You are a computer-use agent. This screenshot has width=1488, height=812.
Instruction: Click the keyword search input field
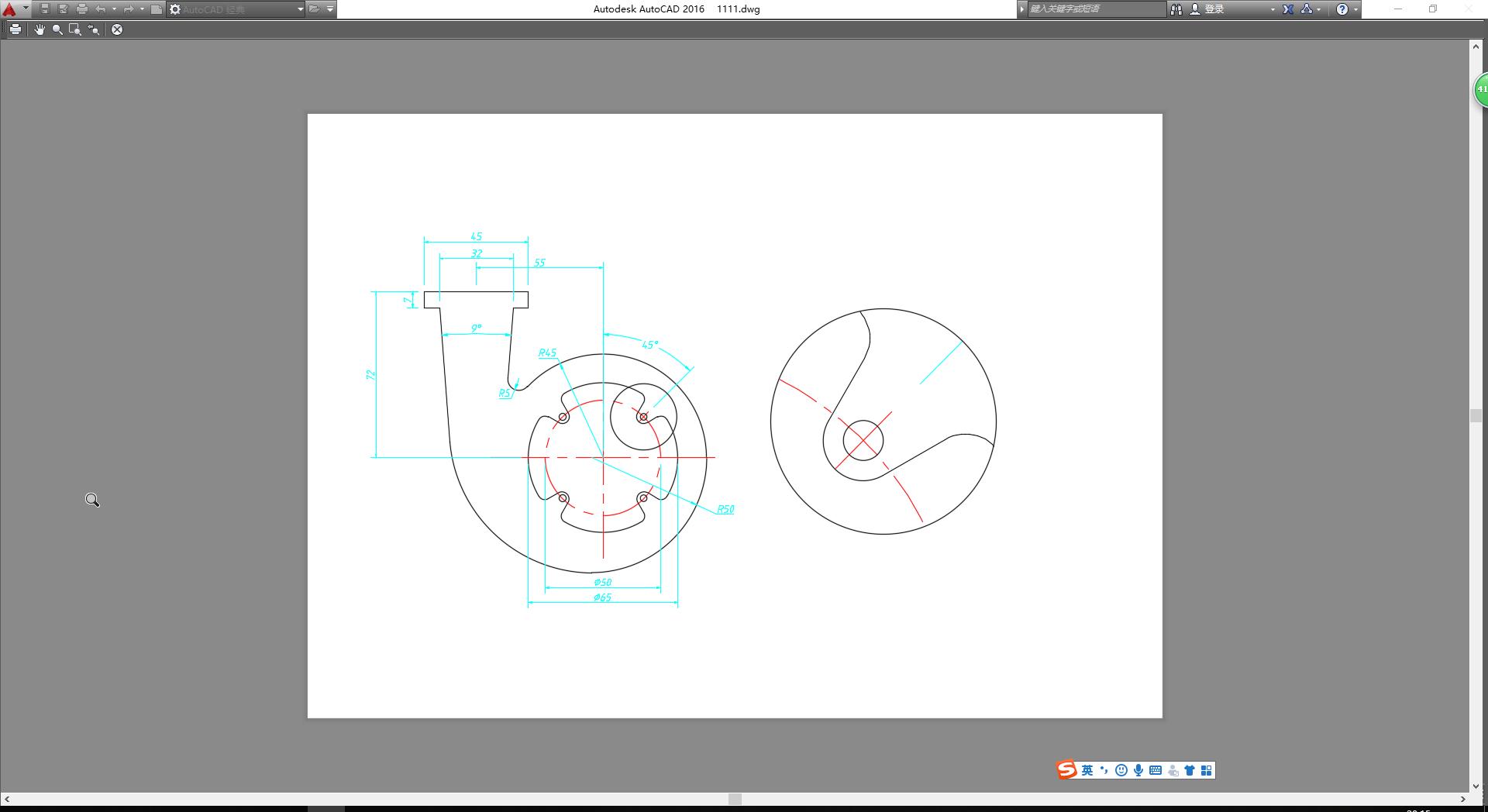coord(1095,9)
